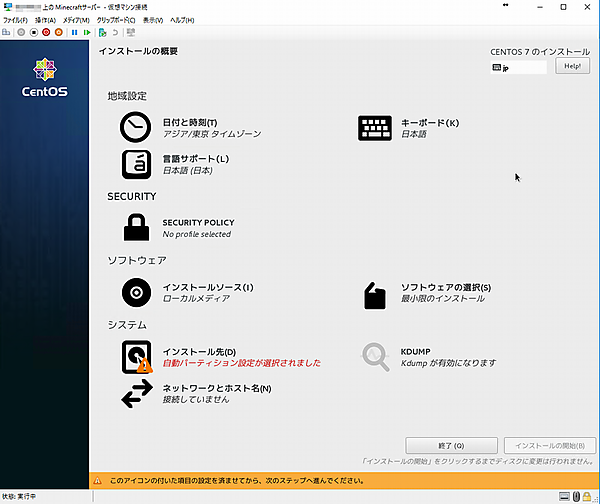Open the 表示(V) menu
600x504 pixels.
click(153, 20)
